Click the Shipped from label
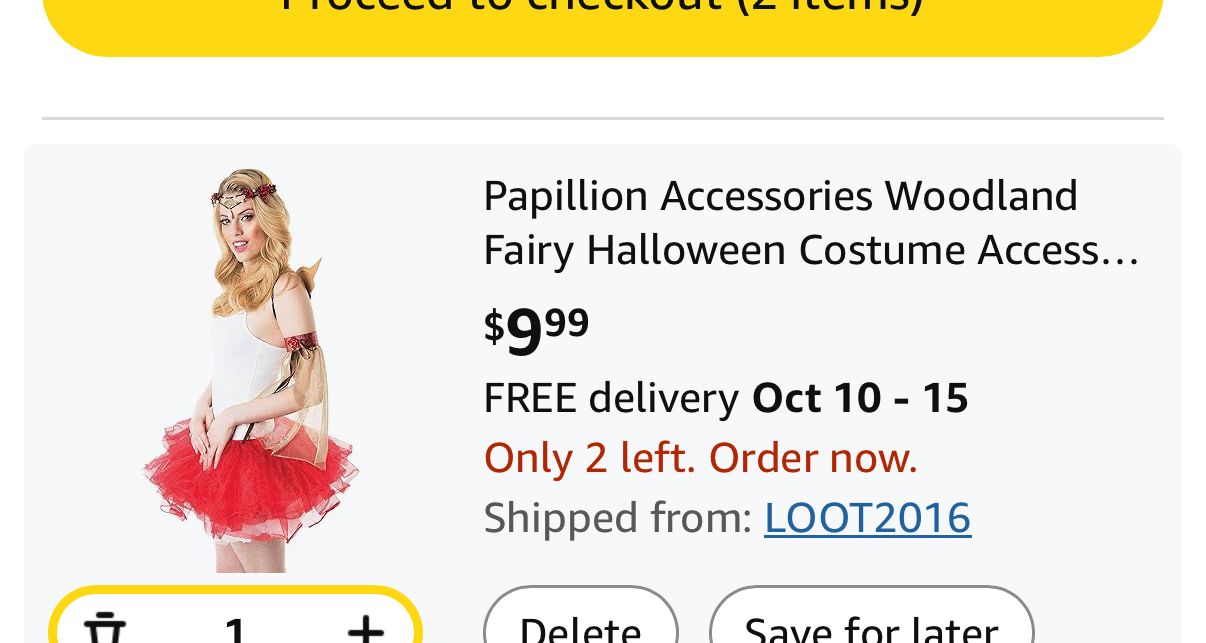Screen dimensions: 1206x643 click(x=617, y=518)
